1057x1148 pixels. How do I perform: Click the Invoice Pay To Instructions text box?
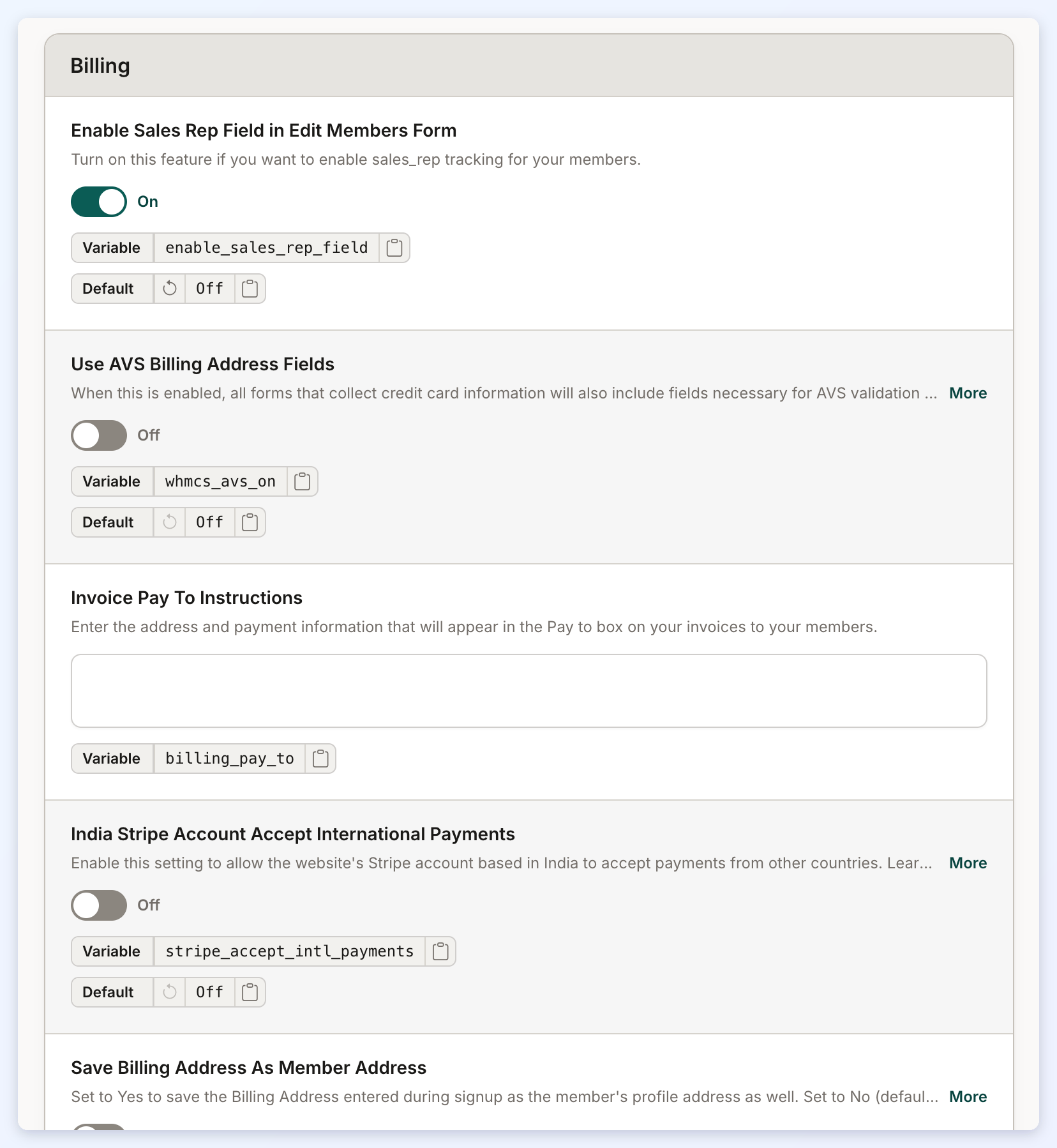coord(529,691)
